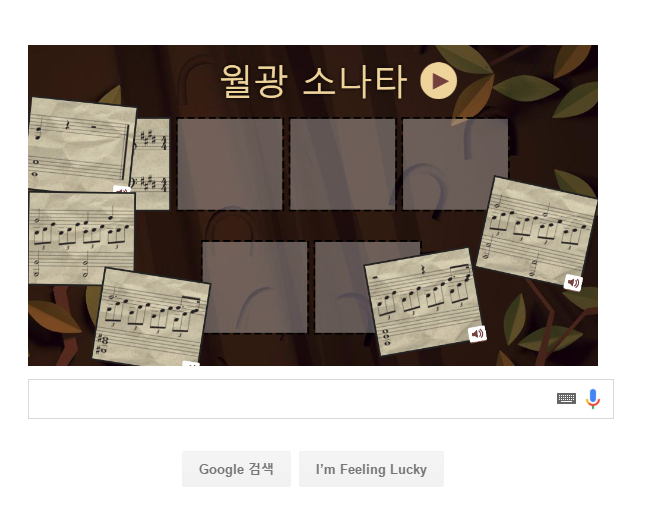
Task: Click speaker icon on the rightmost tilted sheet
Action: tap(573, 283)
